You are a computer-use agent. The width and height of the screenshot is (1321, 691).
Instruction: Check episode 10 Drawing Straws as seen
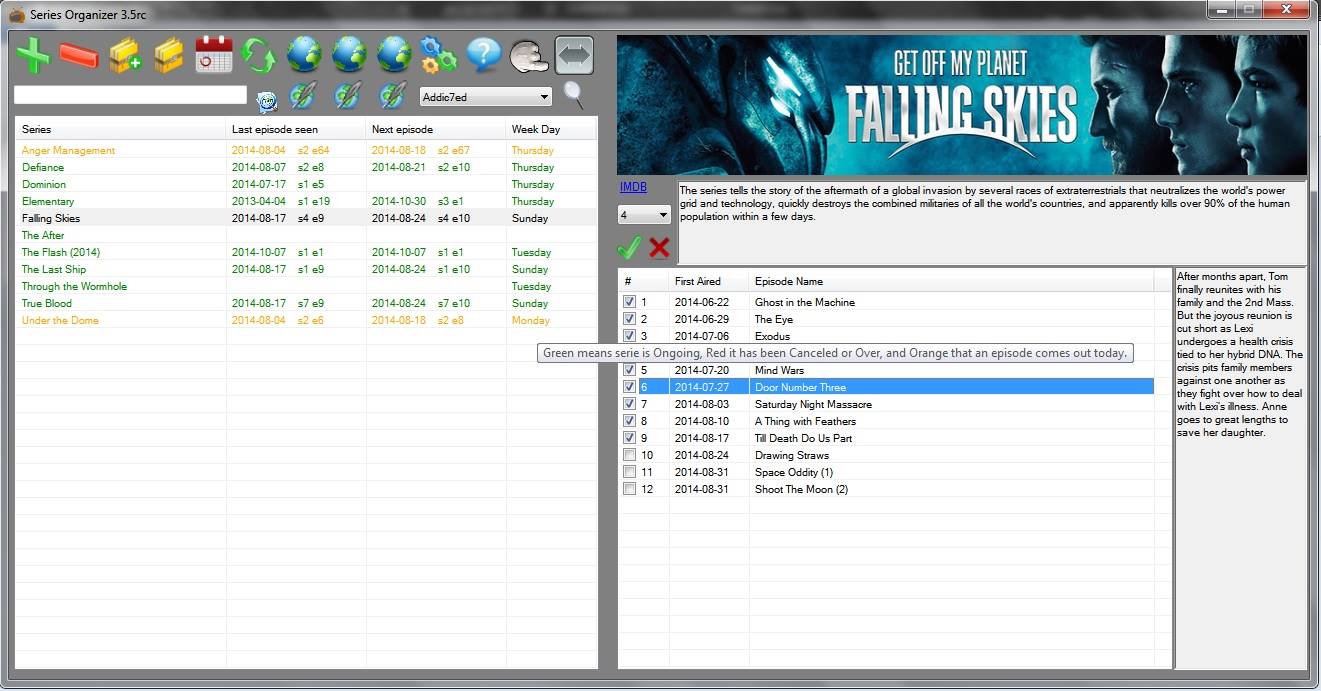[x=629, y=454]
